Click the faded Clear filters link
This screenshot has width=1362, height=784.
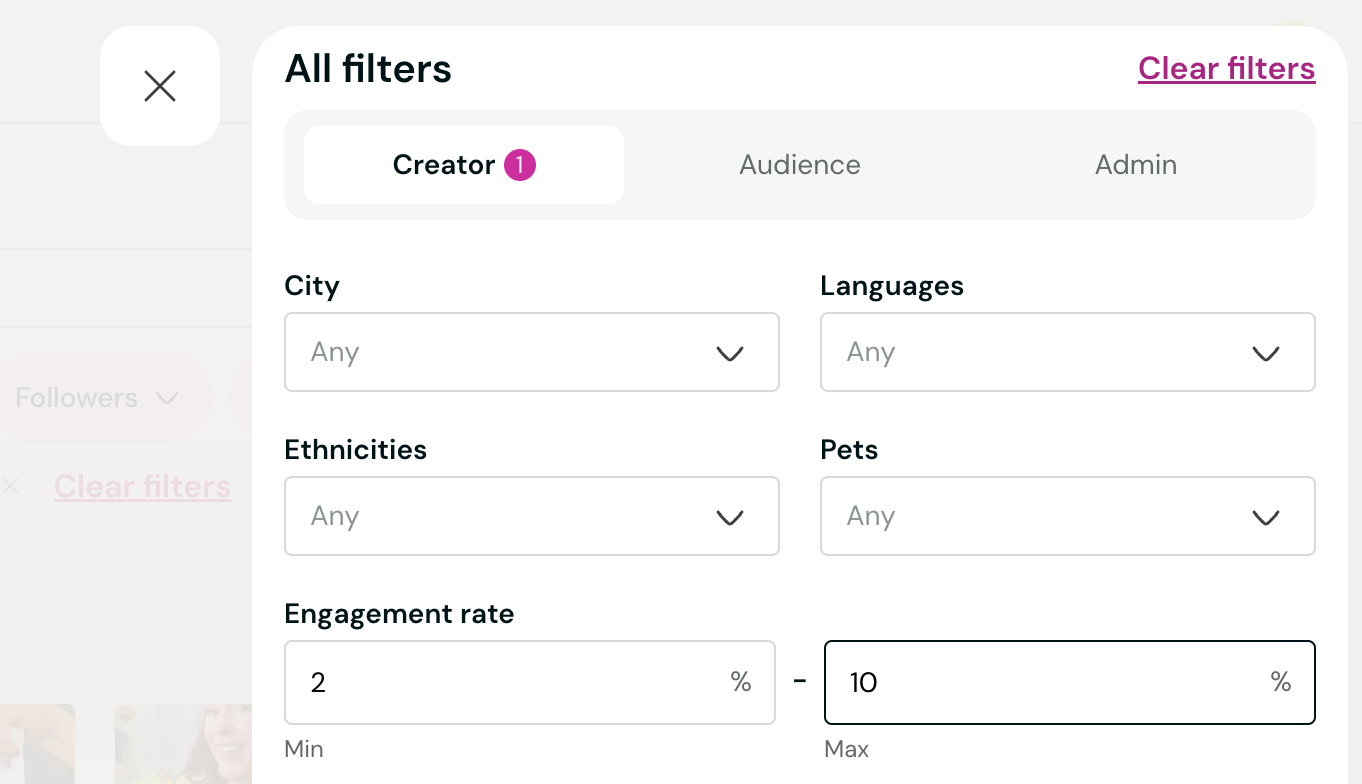[x=142, y=487]
